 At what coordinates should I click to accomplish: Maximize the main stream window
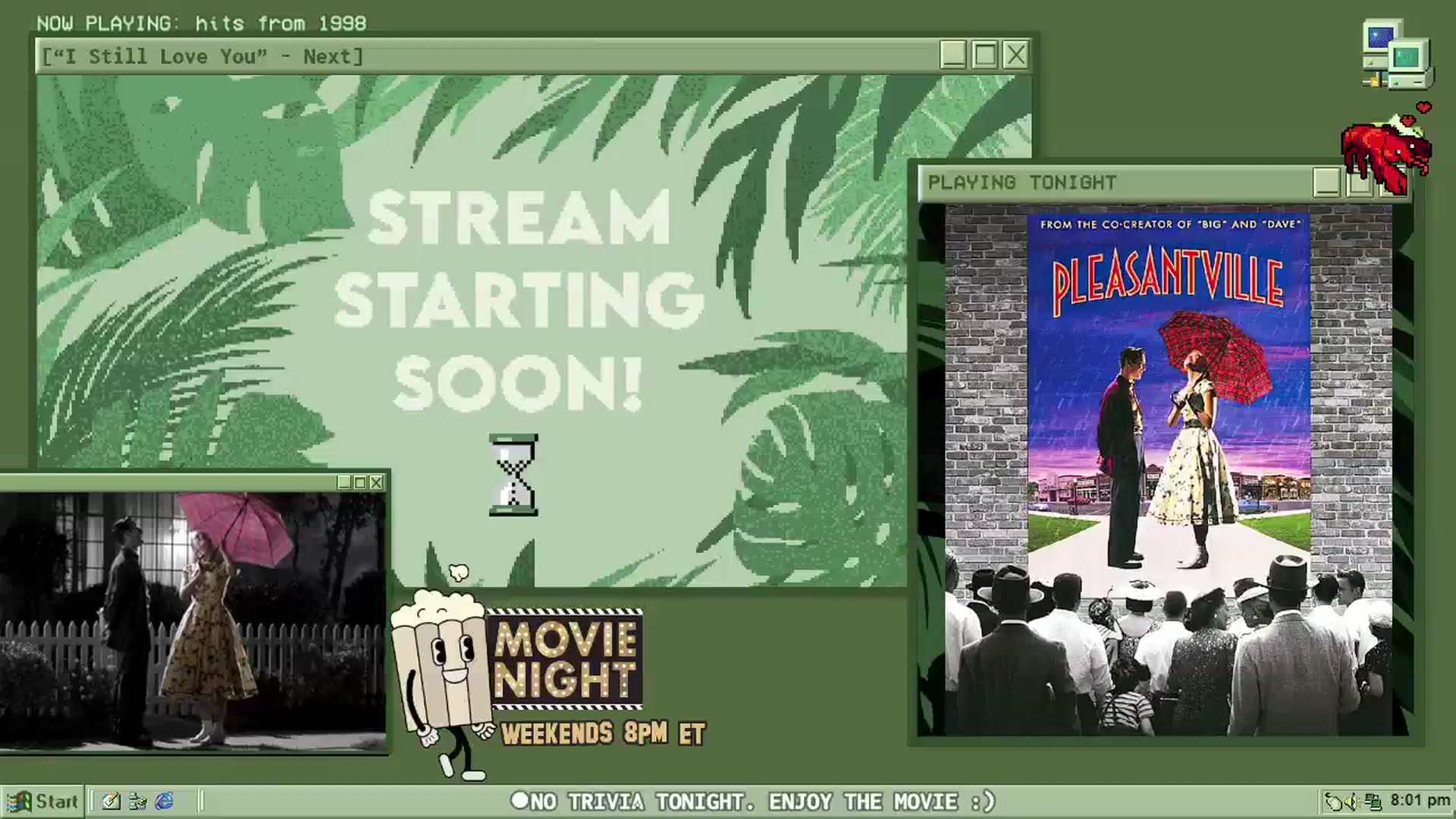coord(985,55)
